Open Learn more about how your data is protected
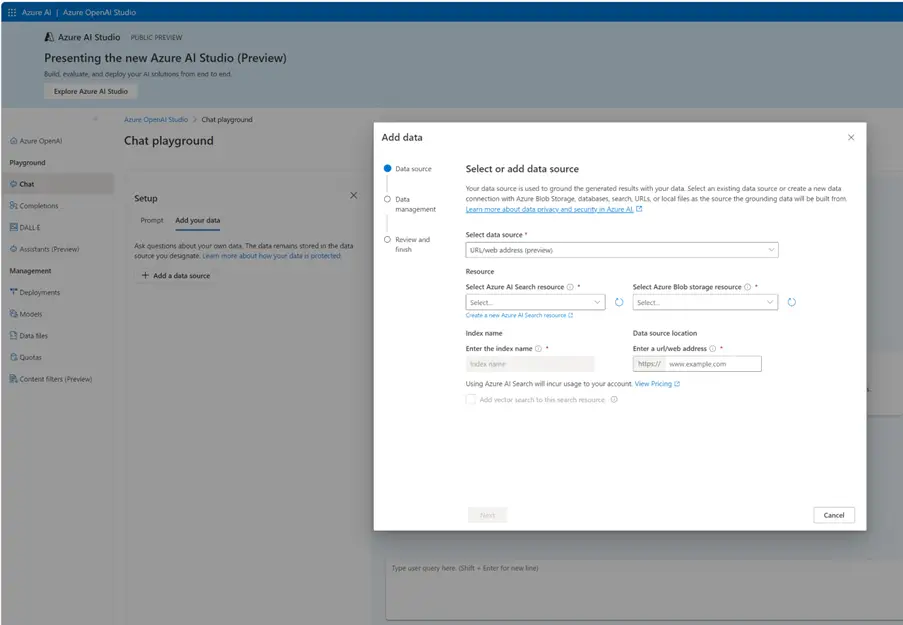Image resolution: width=903 pixels, height=625 pixels. (x=272, y=256)
